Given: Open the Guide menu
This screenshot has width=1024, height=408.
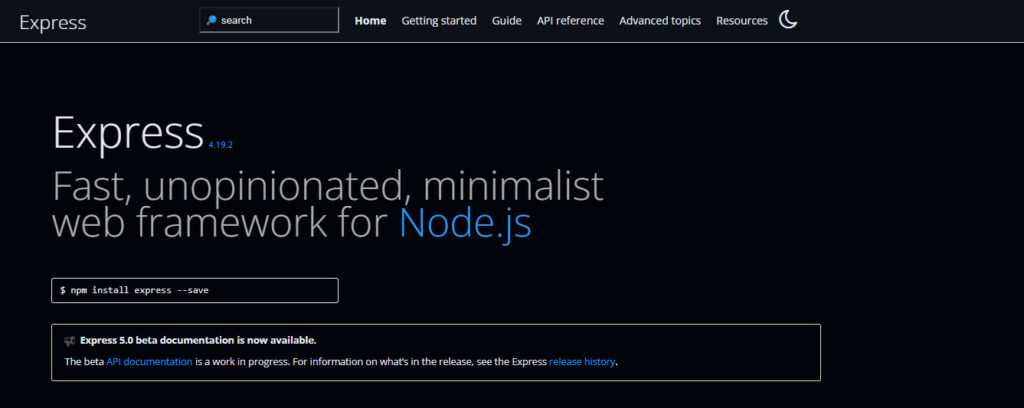Looking at the screenshot, I should click(507, 21).
